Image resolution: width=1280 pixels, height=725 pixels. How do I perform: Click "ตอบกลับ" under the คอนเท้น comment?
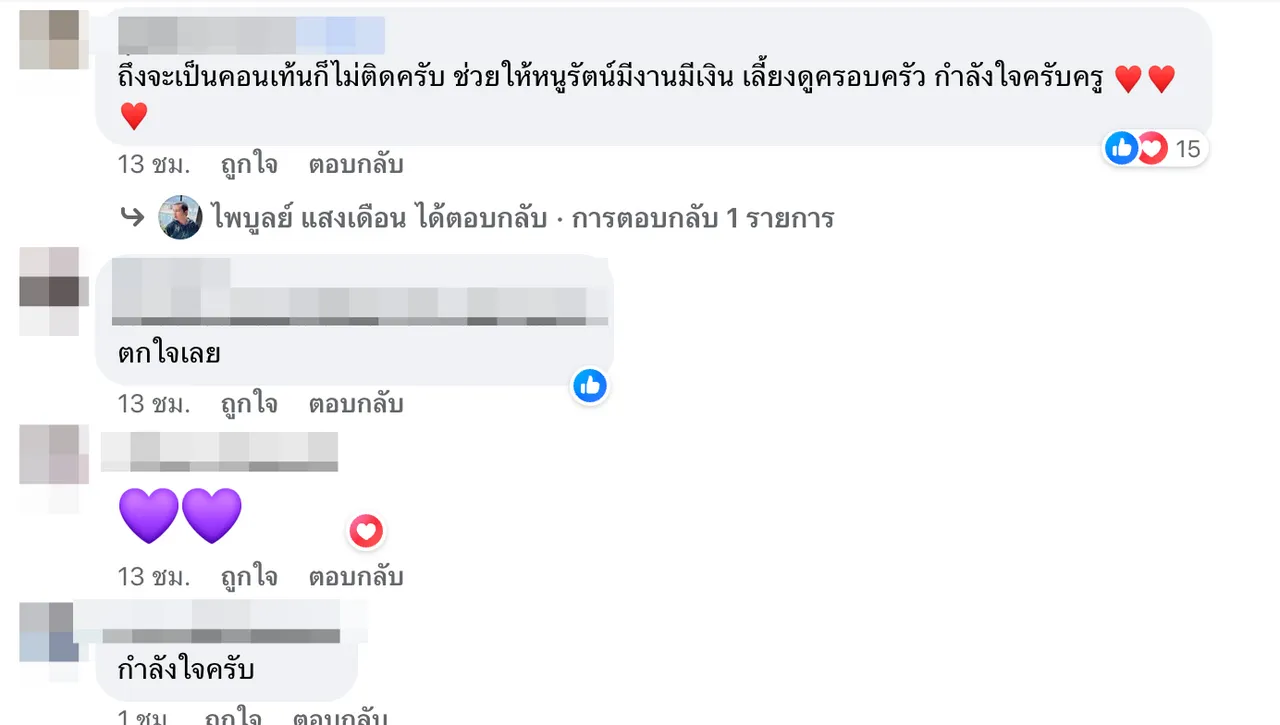pos(356,164)
